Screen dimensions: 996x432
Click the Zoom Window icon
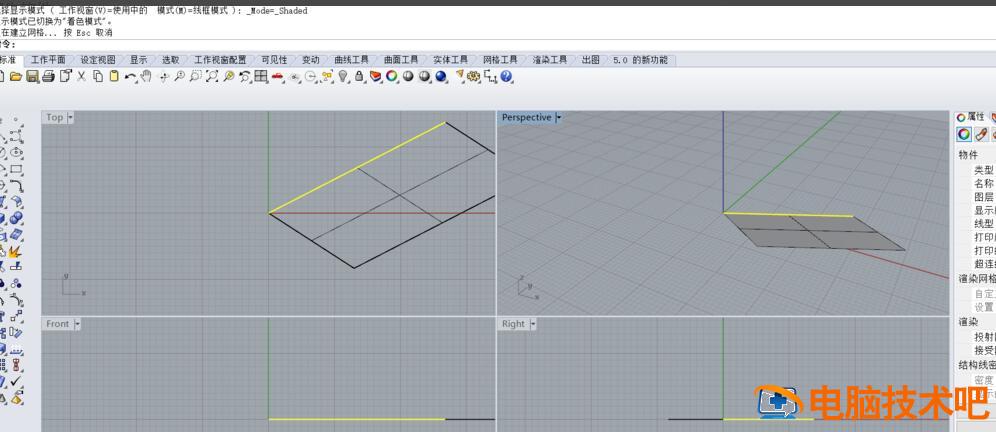click(195, 76)
